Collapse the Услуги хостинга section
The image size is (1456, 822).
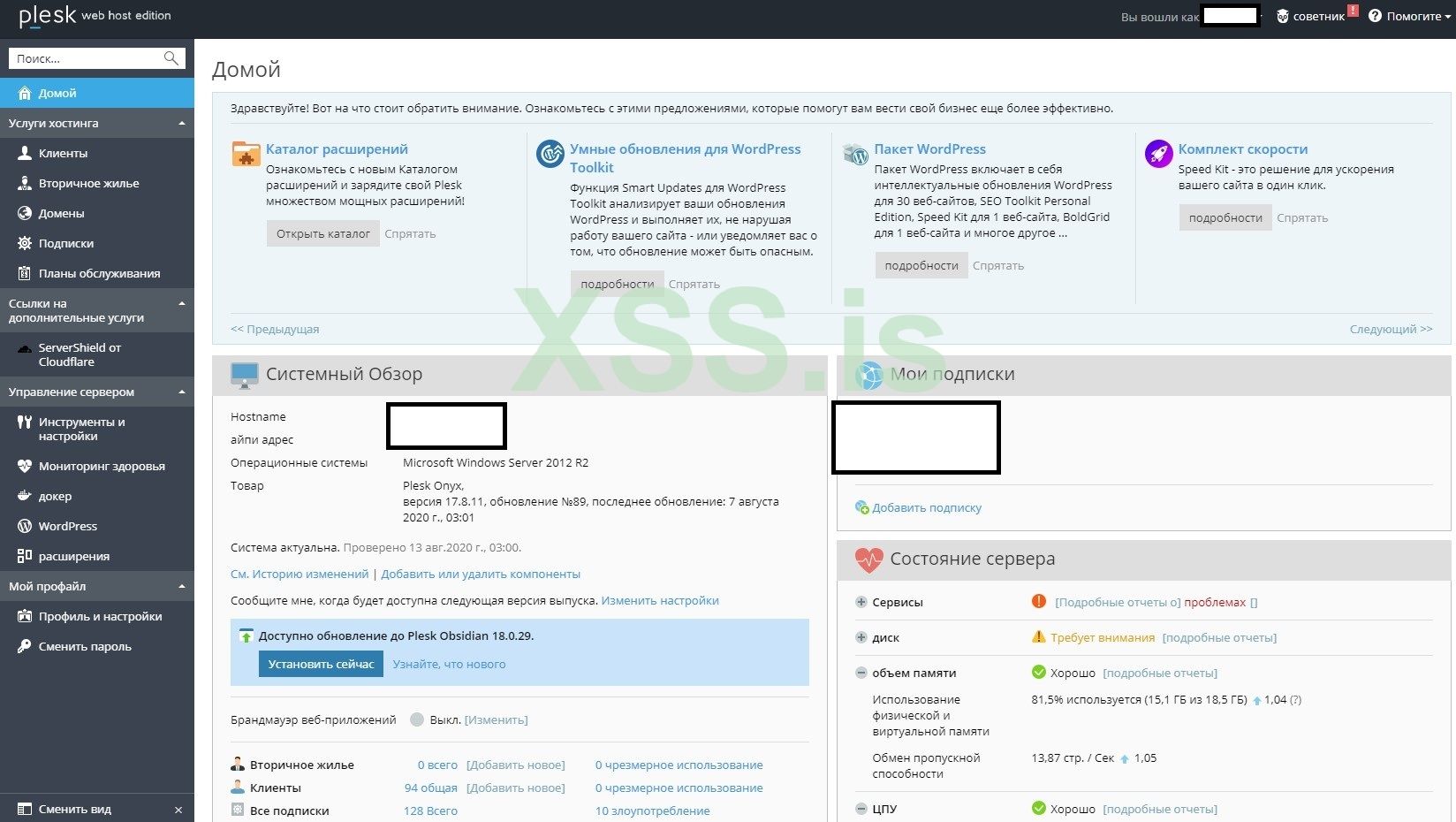click(181, 123)
